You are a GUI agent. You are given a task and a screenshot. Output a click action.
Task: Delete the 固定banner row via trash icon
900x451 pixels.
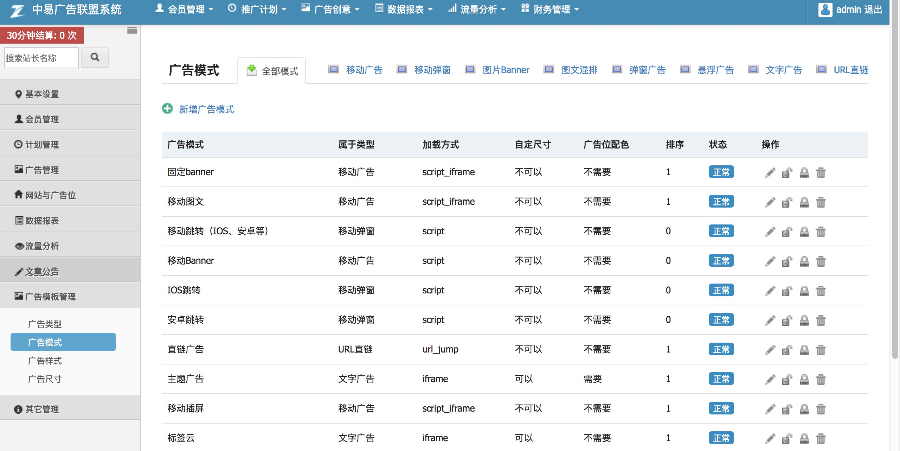click(821, 172)
